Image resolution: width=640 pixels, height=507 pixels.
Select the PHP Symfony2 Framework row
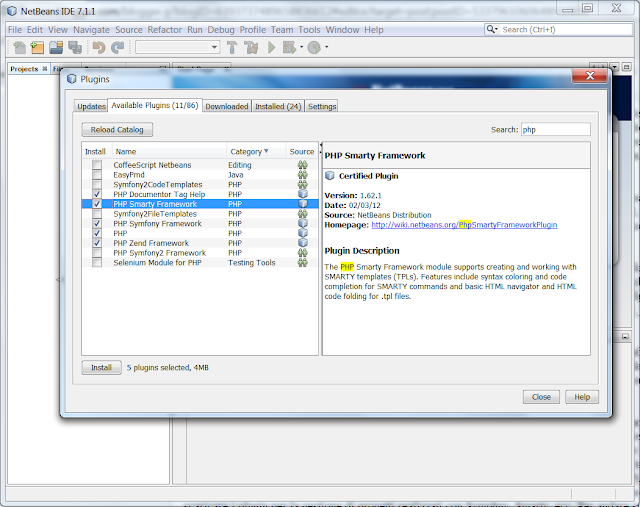point(200,253)
